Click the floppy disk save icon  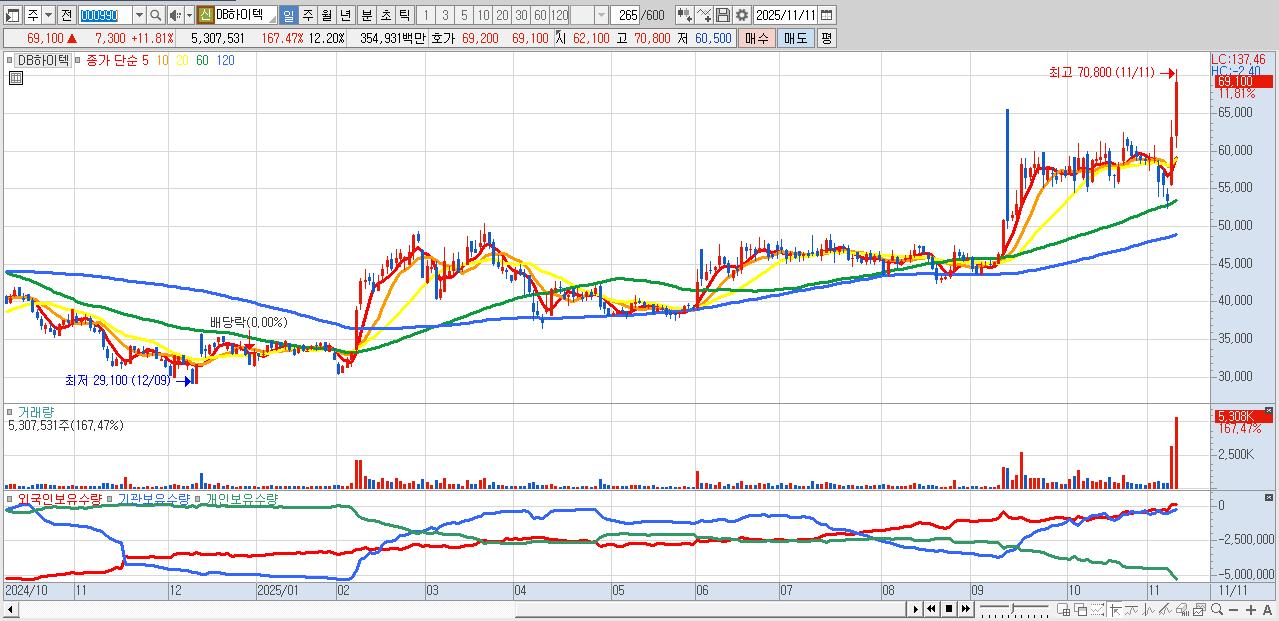point(723,15)
